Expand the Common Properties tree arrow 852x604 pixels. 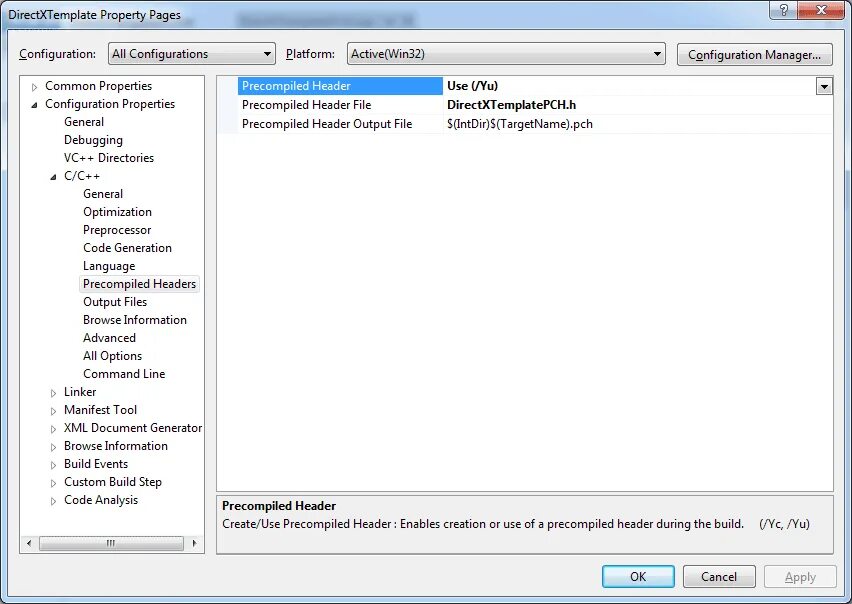tap(34, 87)
